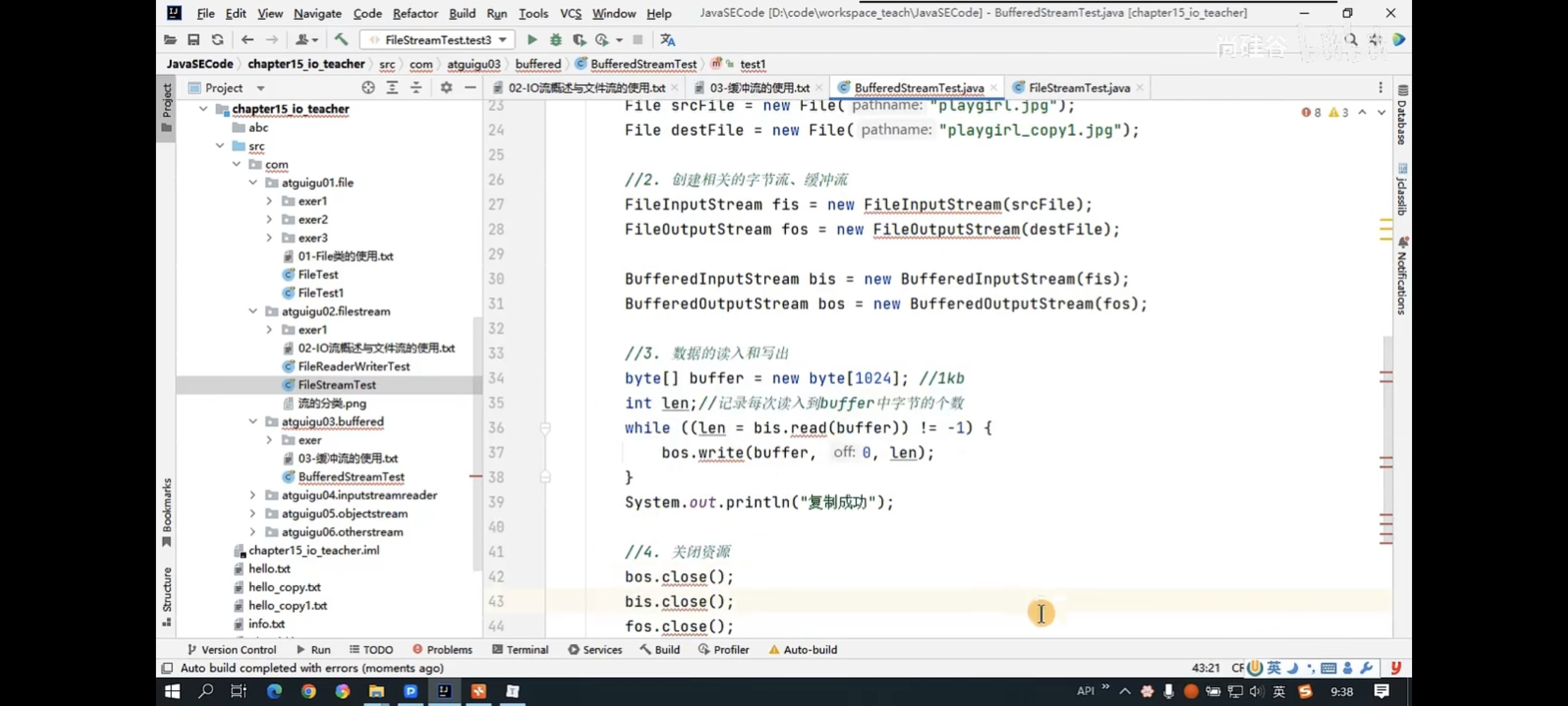
Task: Select opened file locate target icon
Action: pyautogui.click(x=368, y=88)
